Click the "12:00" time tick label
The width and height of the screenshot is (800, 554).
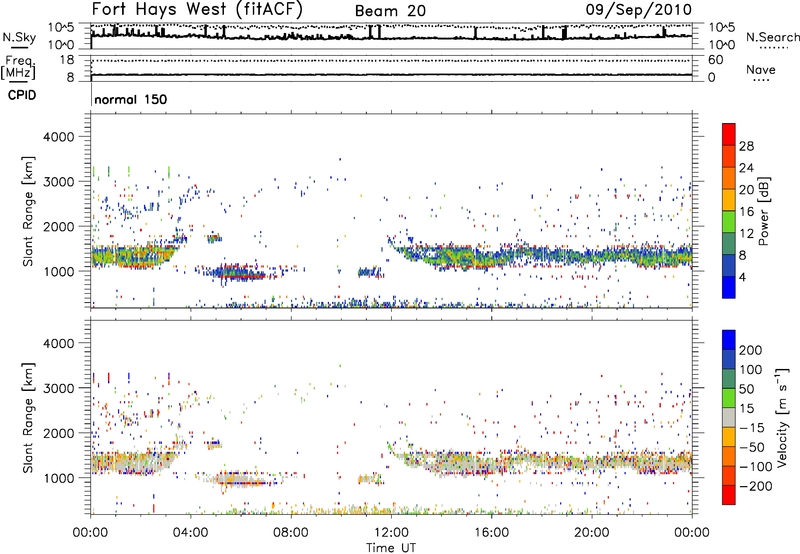391,533
